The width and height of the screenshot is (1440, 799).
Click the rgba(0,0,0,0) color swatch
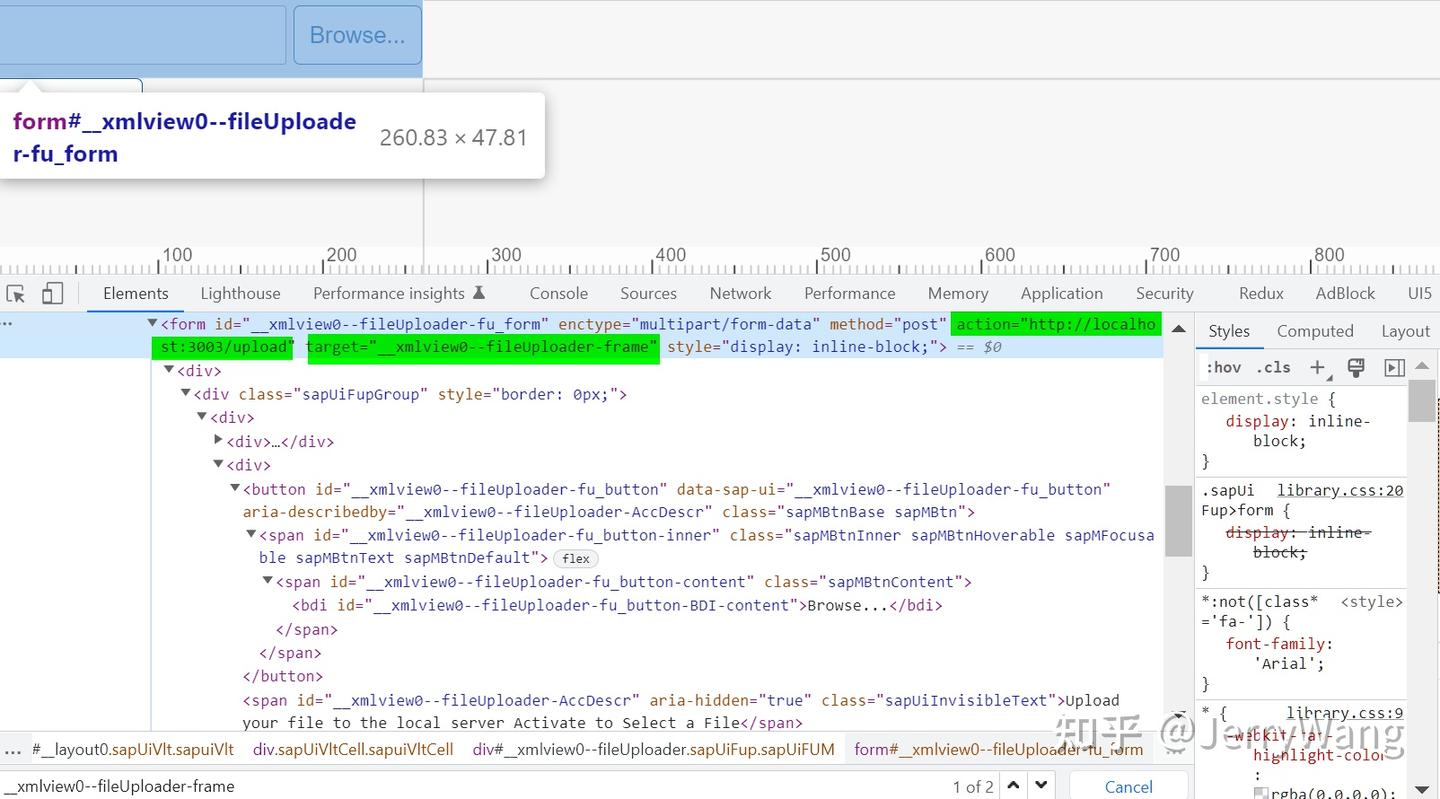[1261, 795]
